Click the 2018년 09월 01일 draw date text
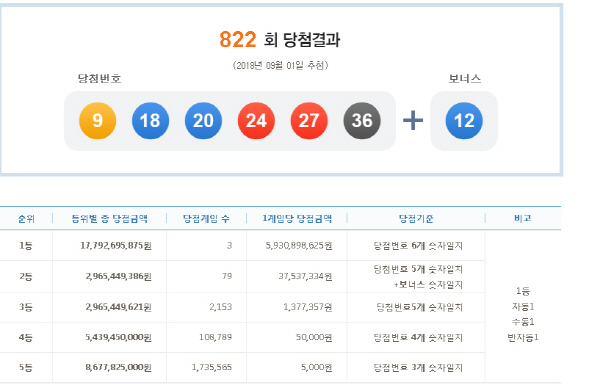 [280, 65]
